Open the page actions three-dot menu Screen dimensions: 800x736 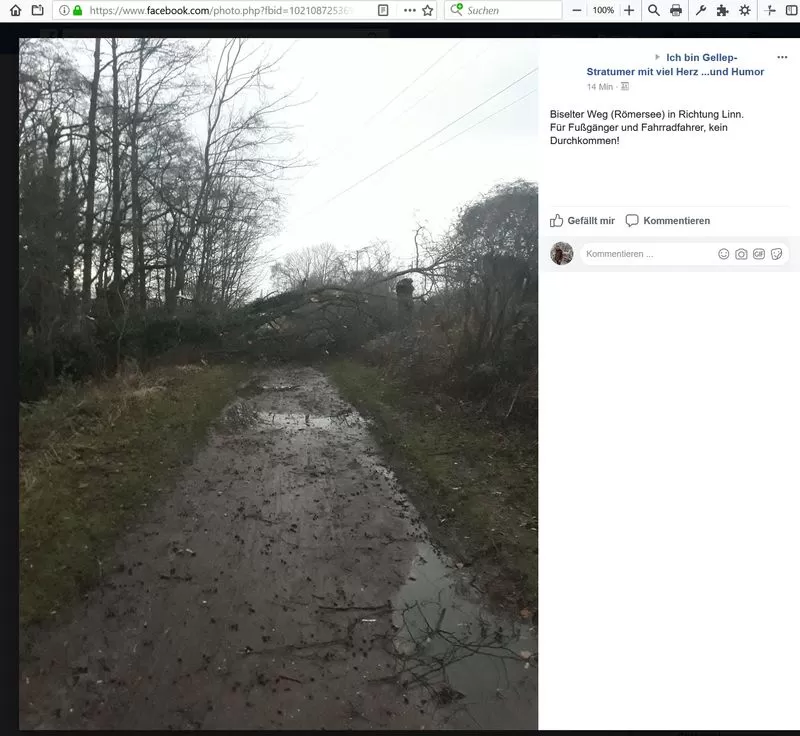(x=410, y=10)
